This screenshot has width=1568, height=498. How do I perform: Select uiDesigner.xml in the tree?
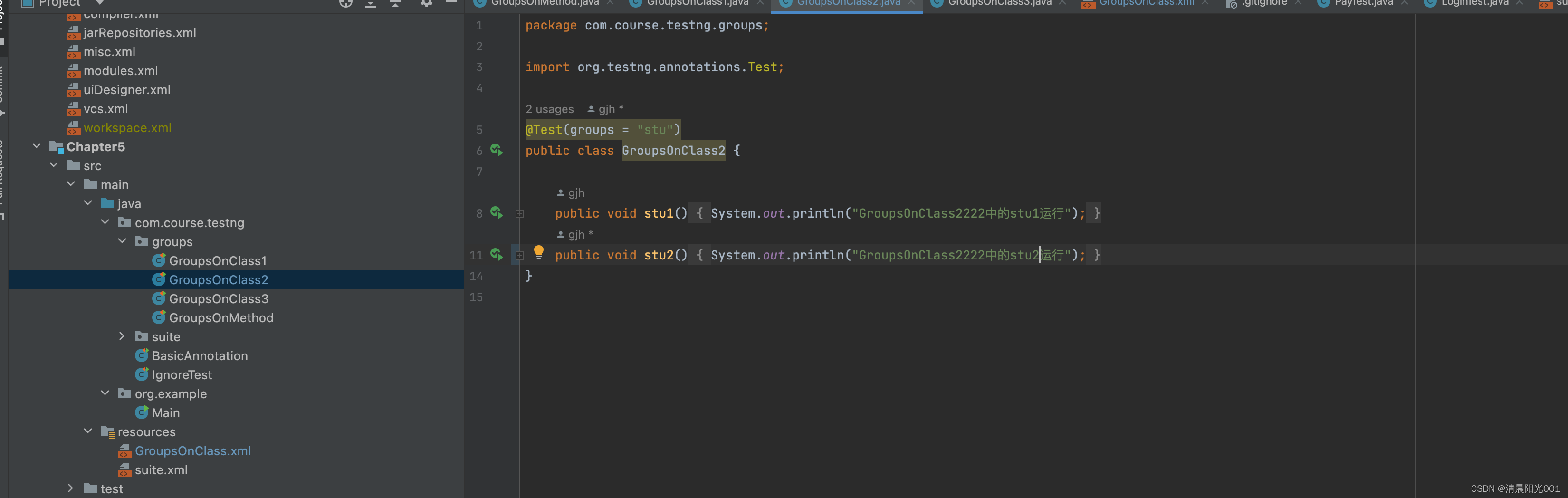pos(126,89)
